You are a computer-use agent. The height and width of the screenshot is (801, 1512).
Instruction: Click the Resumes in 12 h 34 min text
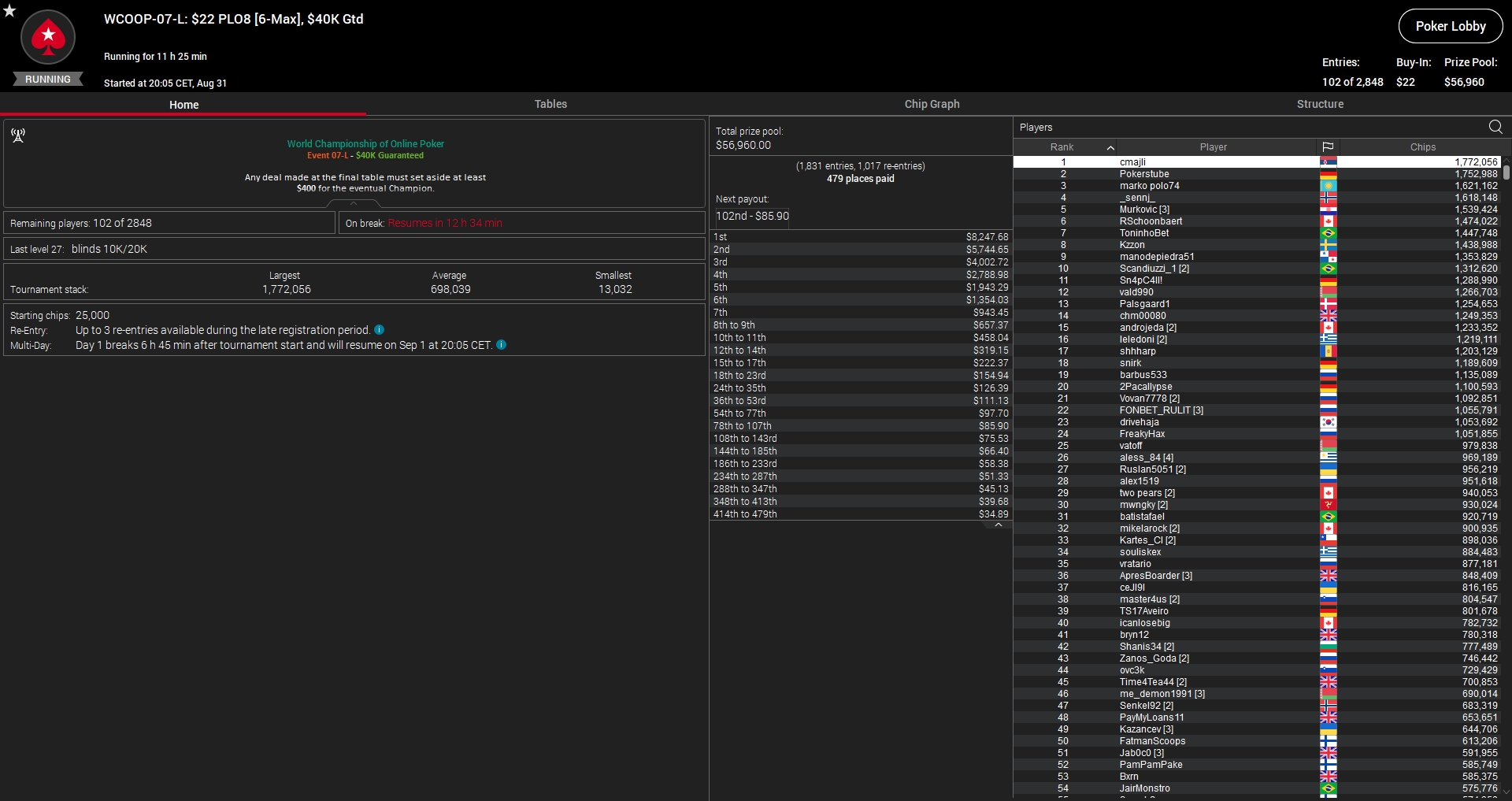point(445,223)
